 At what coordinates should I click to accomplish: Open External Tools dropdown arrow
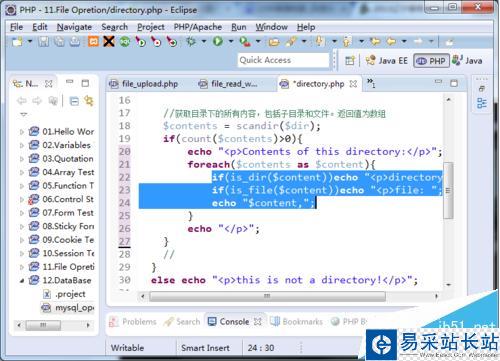[258, 42]
